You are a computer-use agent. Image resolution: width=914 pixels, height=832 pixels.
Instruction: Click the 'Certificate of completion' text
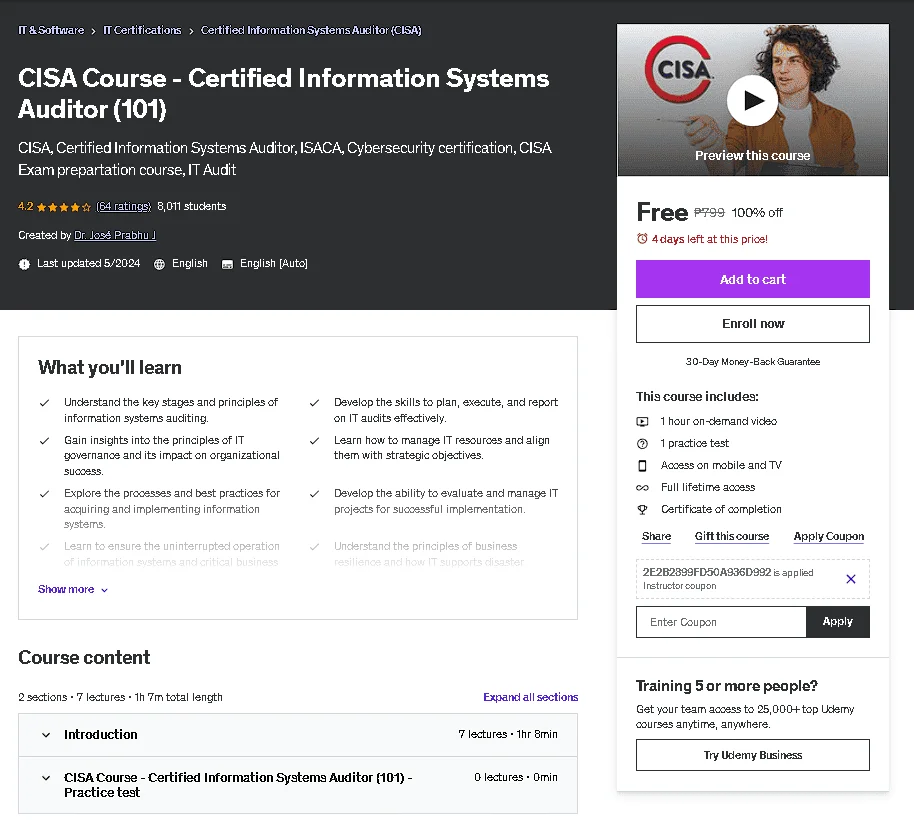coord(721,510)
